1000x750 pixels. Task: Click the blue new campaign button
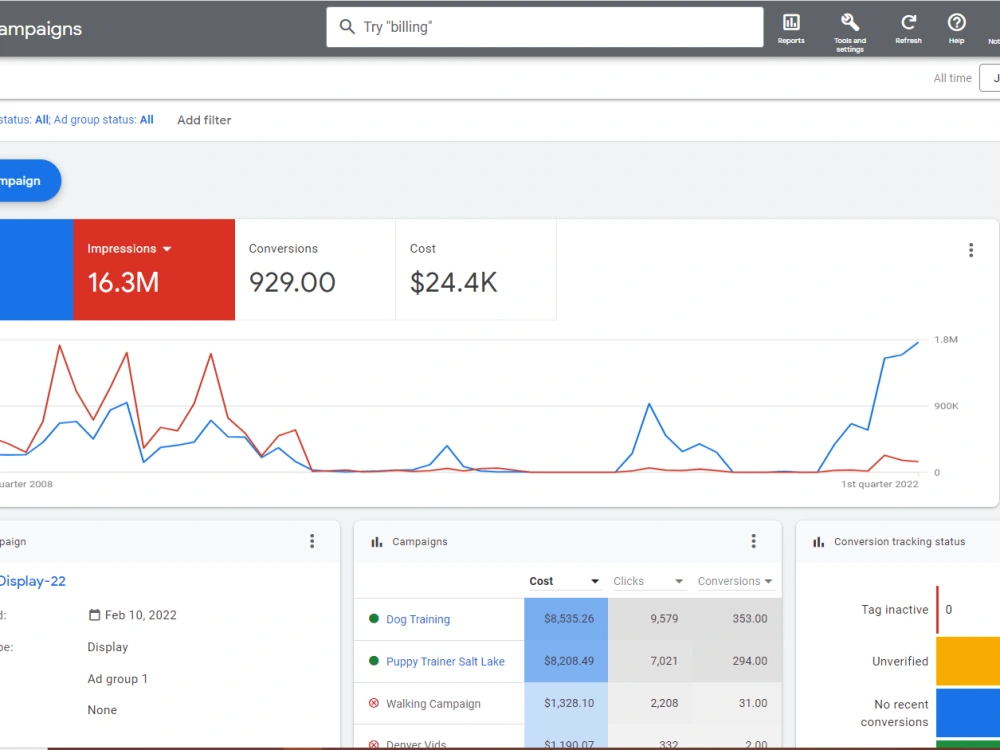click(30, 180)
